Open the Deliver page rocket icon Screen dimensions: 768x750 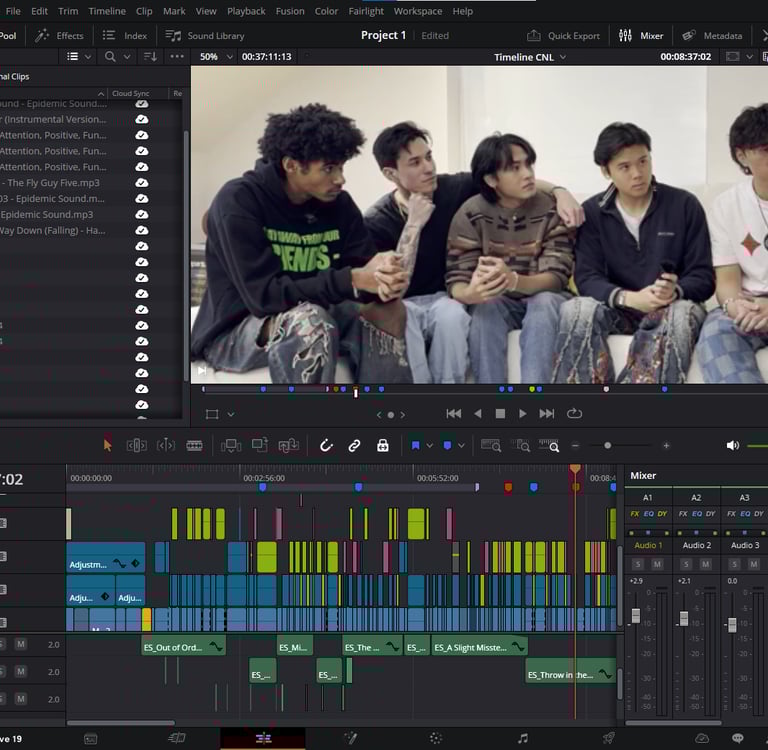tap(608, 738)
